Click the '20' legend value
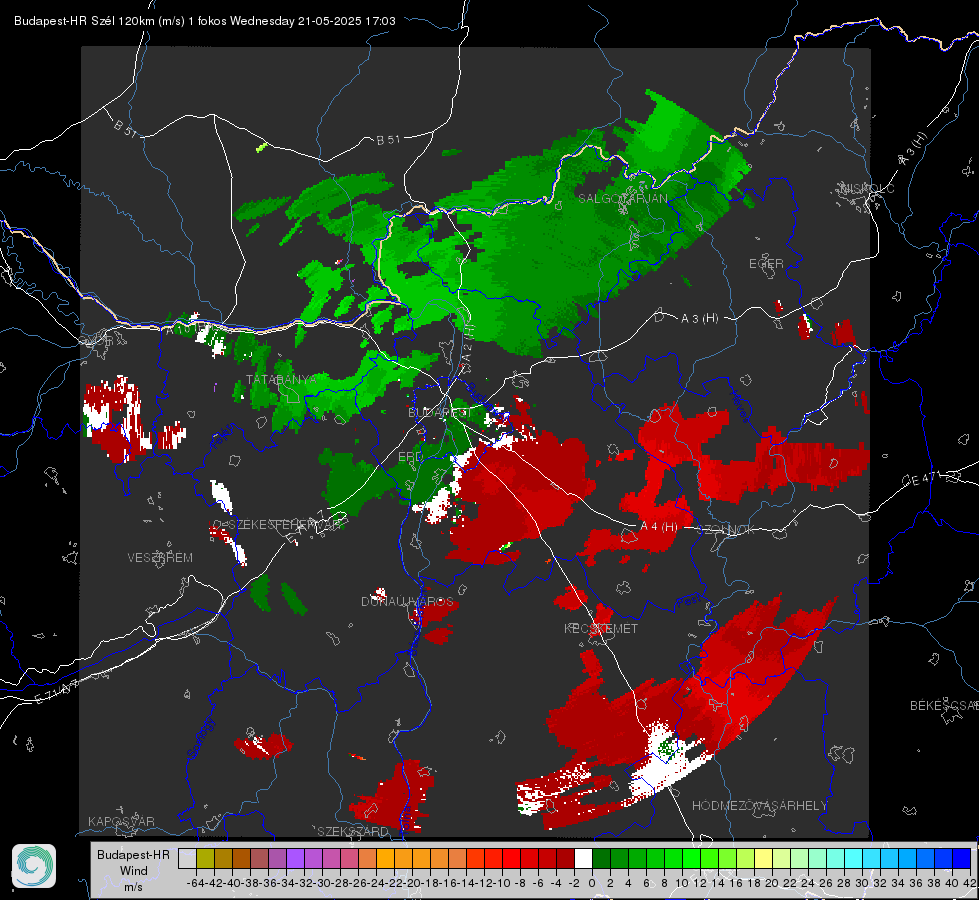Image resolution: width=979 pixels, height=900 pixels. [x=772, y=883]
